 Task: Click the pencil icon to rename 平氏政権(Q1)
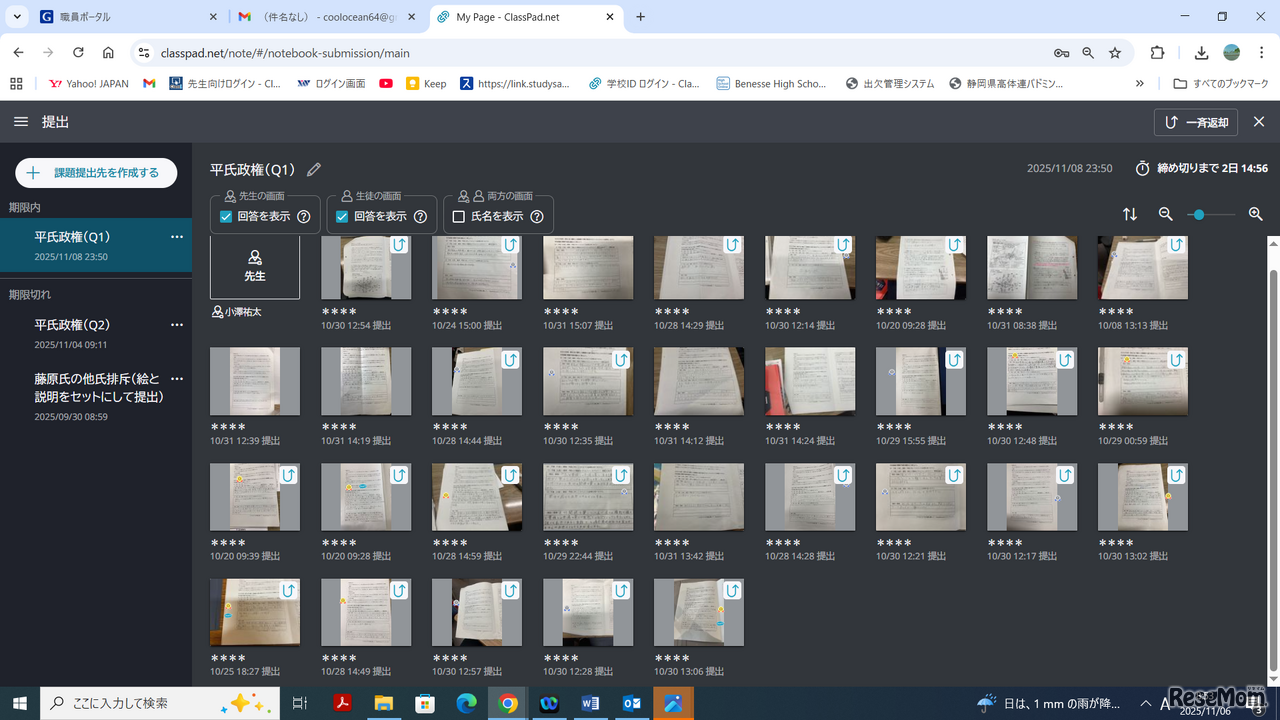click(314, 170)
